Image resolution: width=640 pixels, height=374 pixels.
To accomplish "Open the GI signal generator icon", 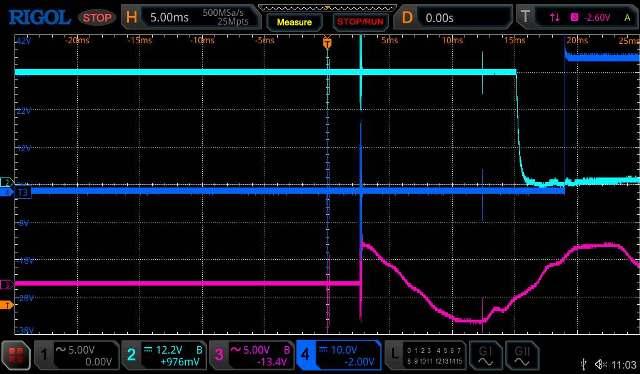I will 485,355.
